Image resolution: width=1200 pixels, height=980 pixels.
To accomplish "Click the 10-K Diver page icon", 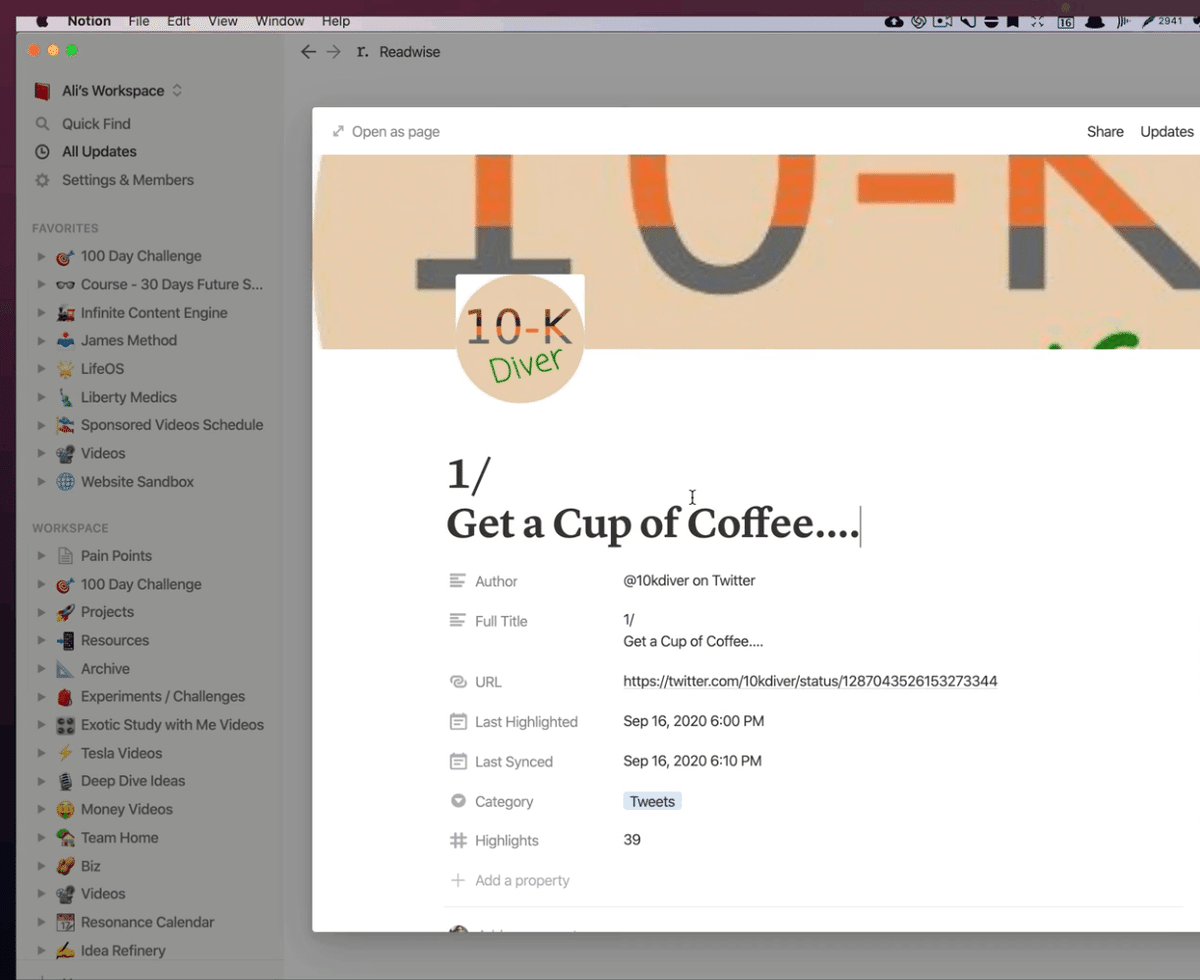I will tap(519, 339).
